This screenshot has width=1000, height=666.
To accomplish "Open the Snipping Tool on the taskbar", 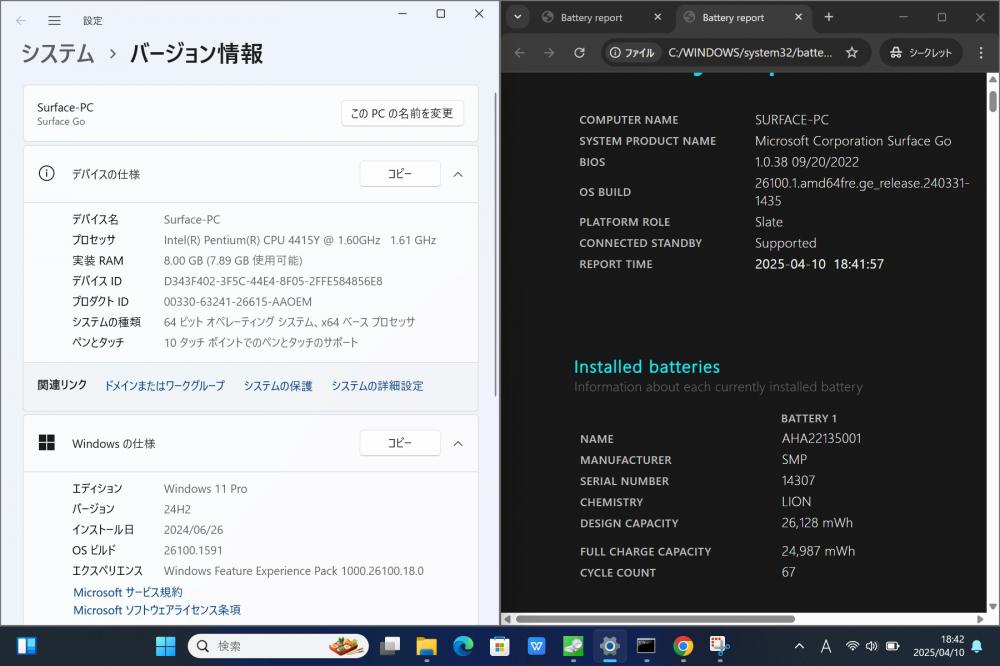I will 719,646.
